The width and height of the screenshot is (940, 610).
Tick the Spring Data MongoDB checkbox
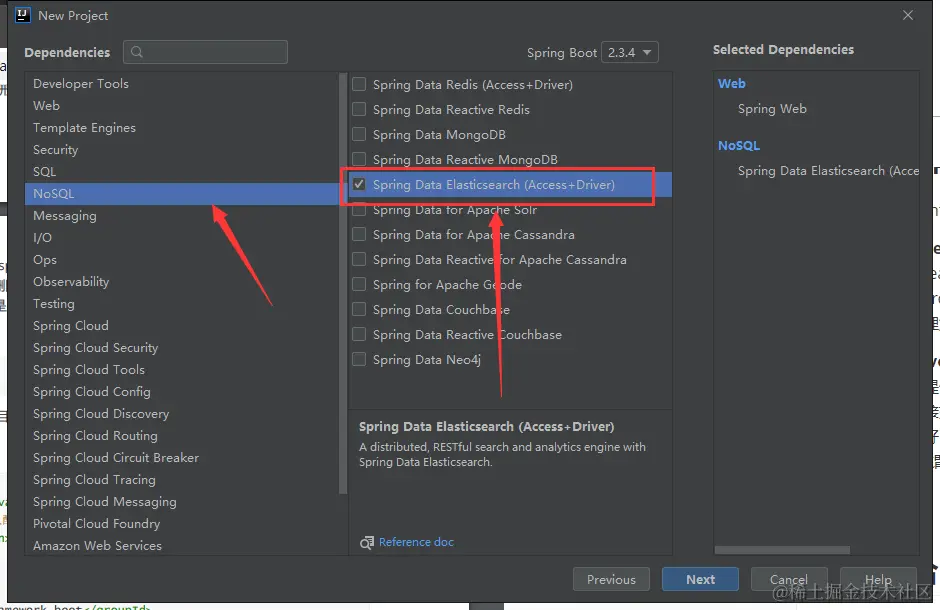359,134
